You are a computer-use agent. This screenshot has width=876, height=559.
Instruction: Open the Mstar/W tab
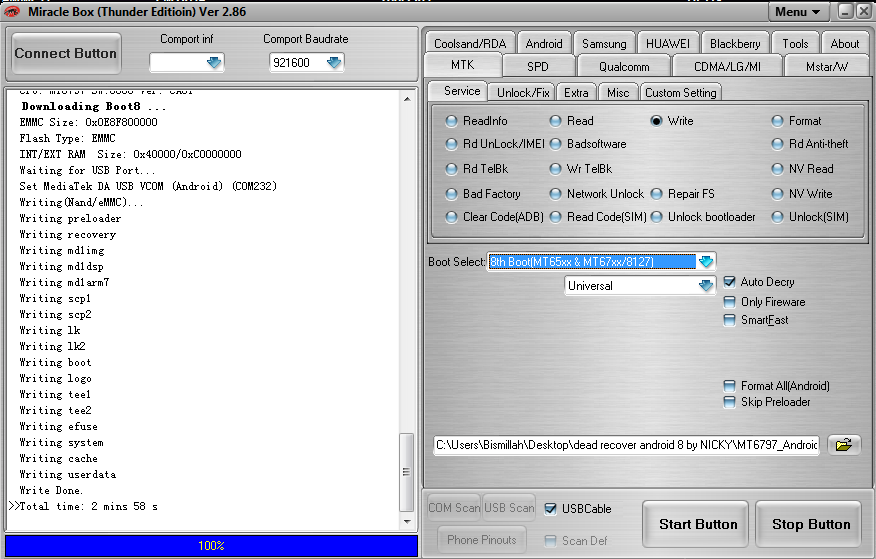click(x=826, y=66)
